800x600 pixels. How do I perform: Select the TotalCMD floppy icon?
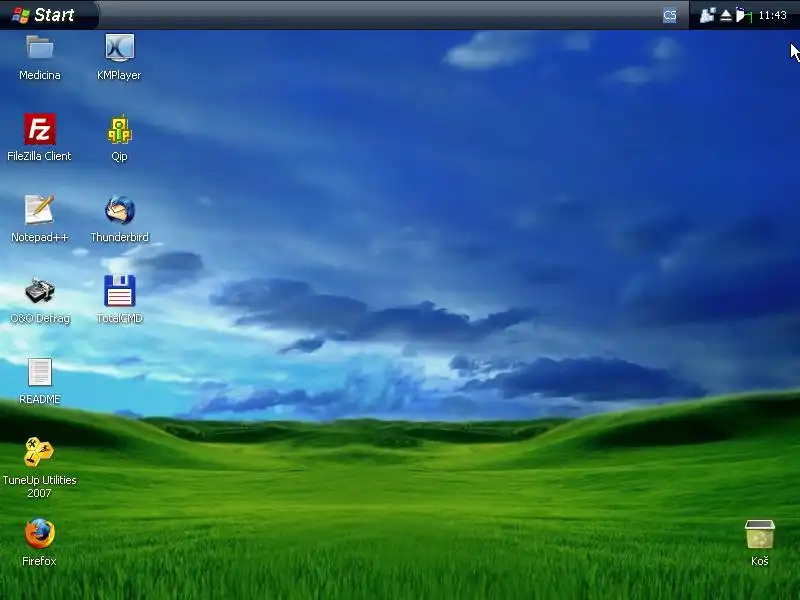119,291
